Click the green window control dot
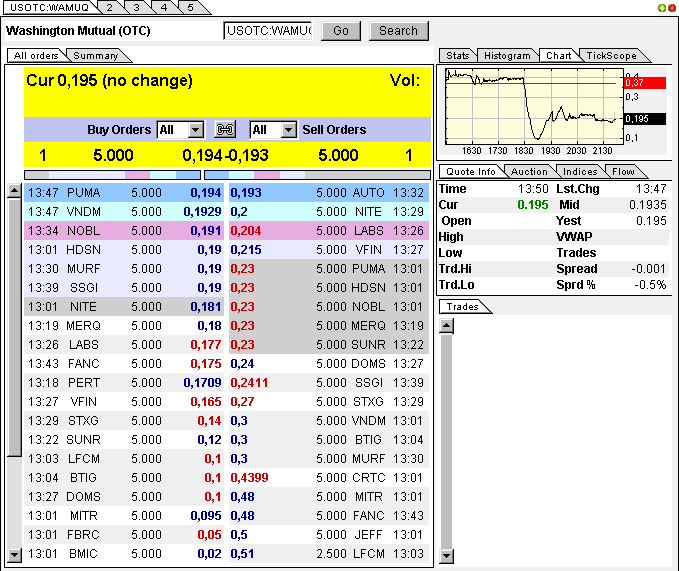The height and width of the screenshot is (571, 679). (x=661, y=8)
